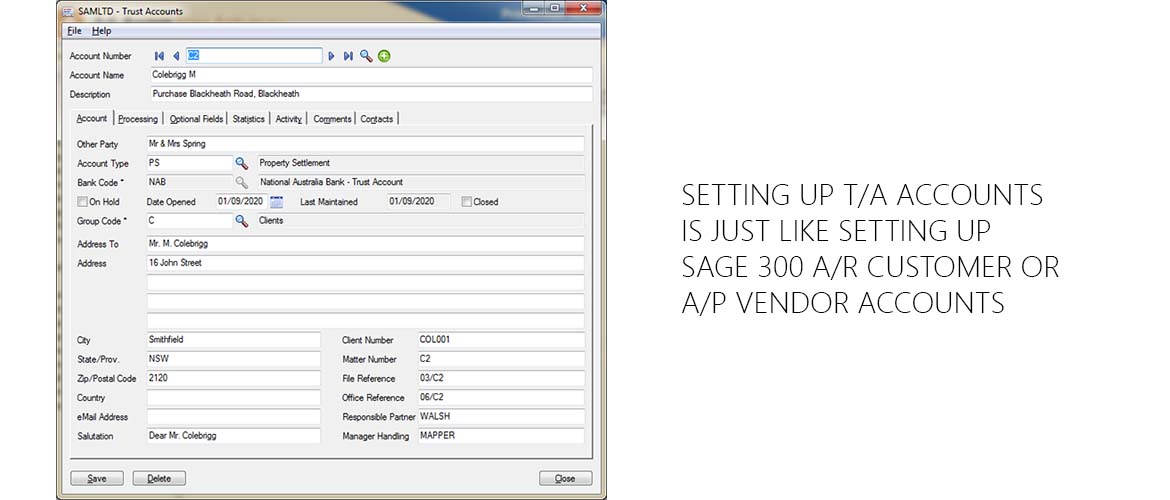Click the Zip/Postal Code field
Viewport: 1170px width, 500px height.
[234, 378]
